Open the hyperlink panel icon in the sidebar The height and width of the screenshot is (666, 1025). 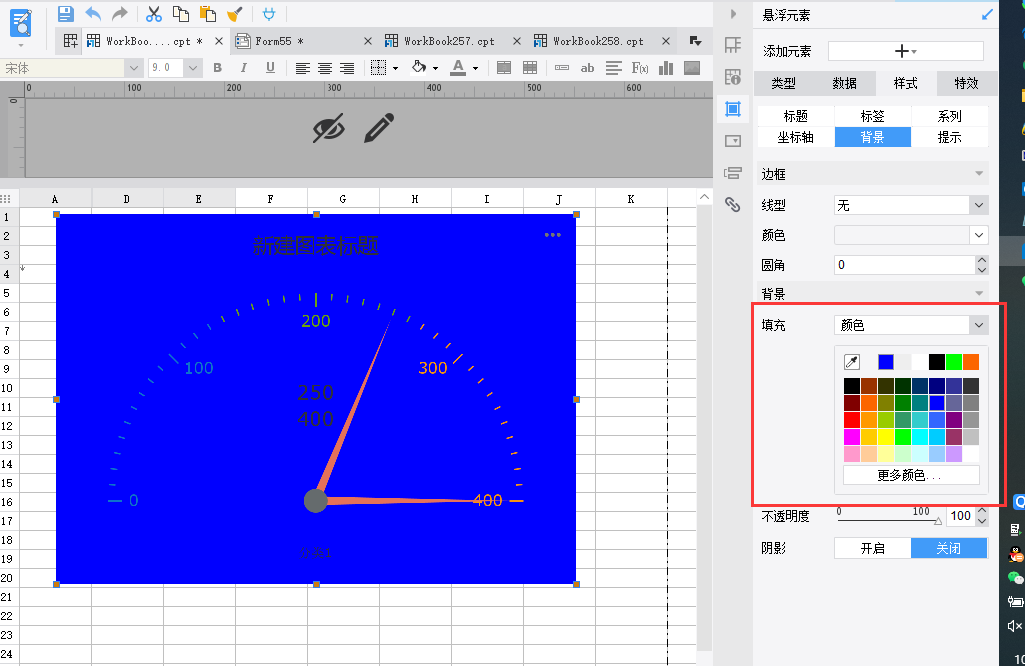[733, 205]
